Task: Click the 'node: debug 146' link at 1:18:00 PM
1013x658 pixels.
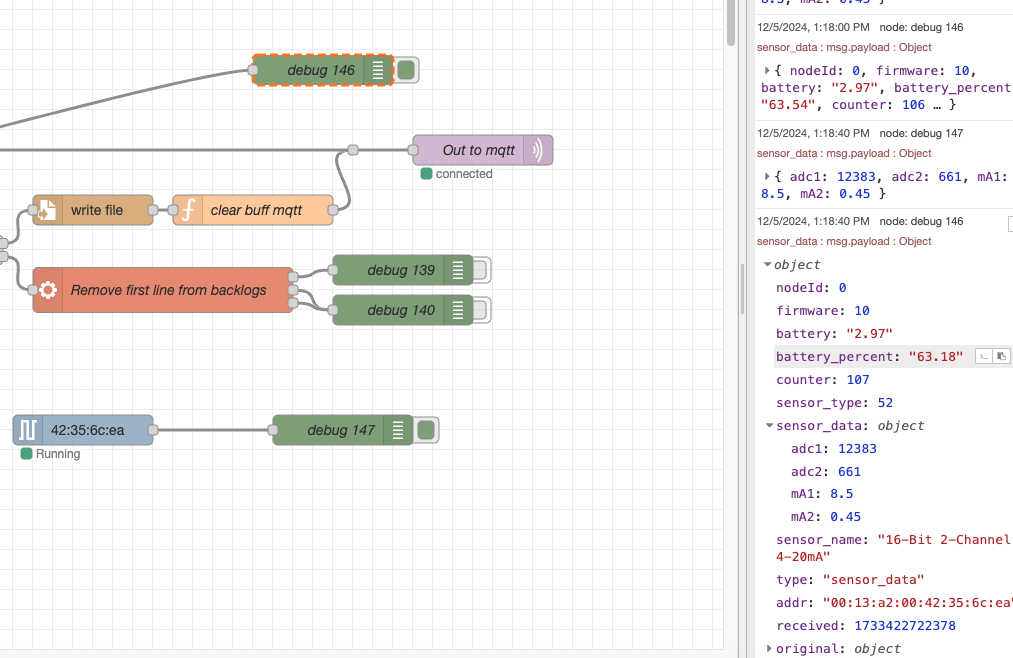Action: coord(921,28)
